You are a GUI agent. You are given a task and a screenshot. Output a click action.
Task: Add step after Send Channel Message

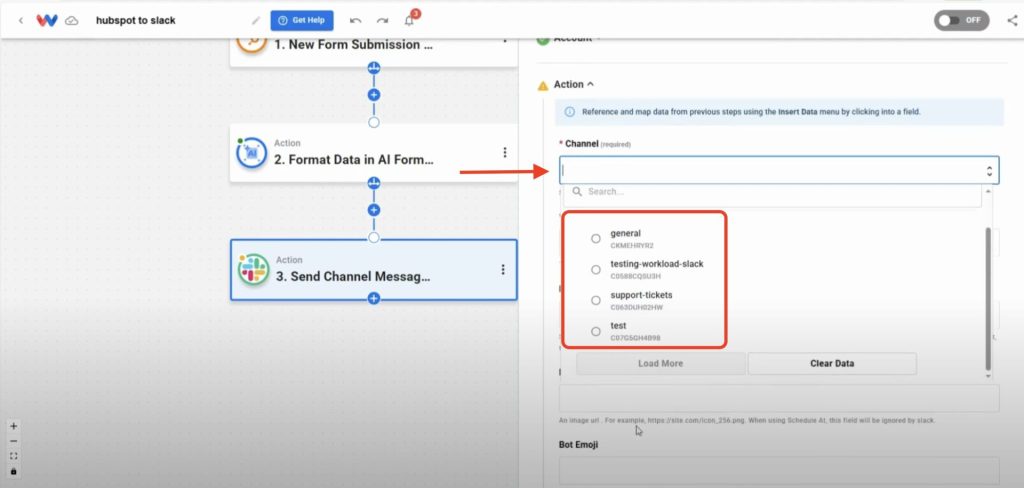coord(374,299)
